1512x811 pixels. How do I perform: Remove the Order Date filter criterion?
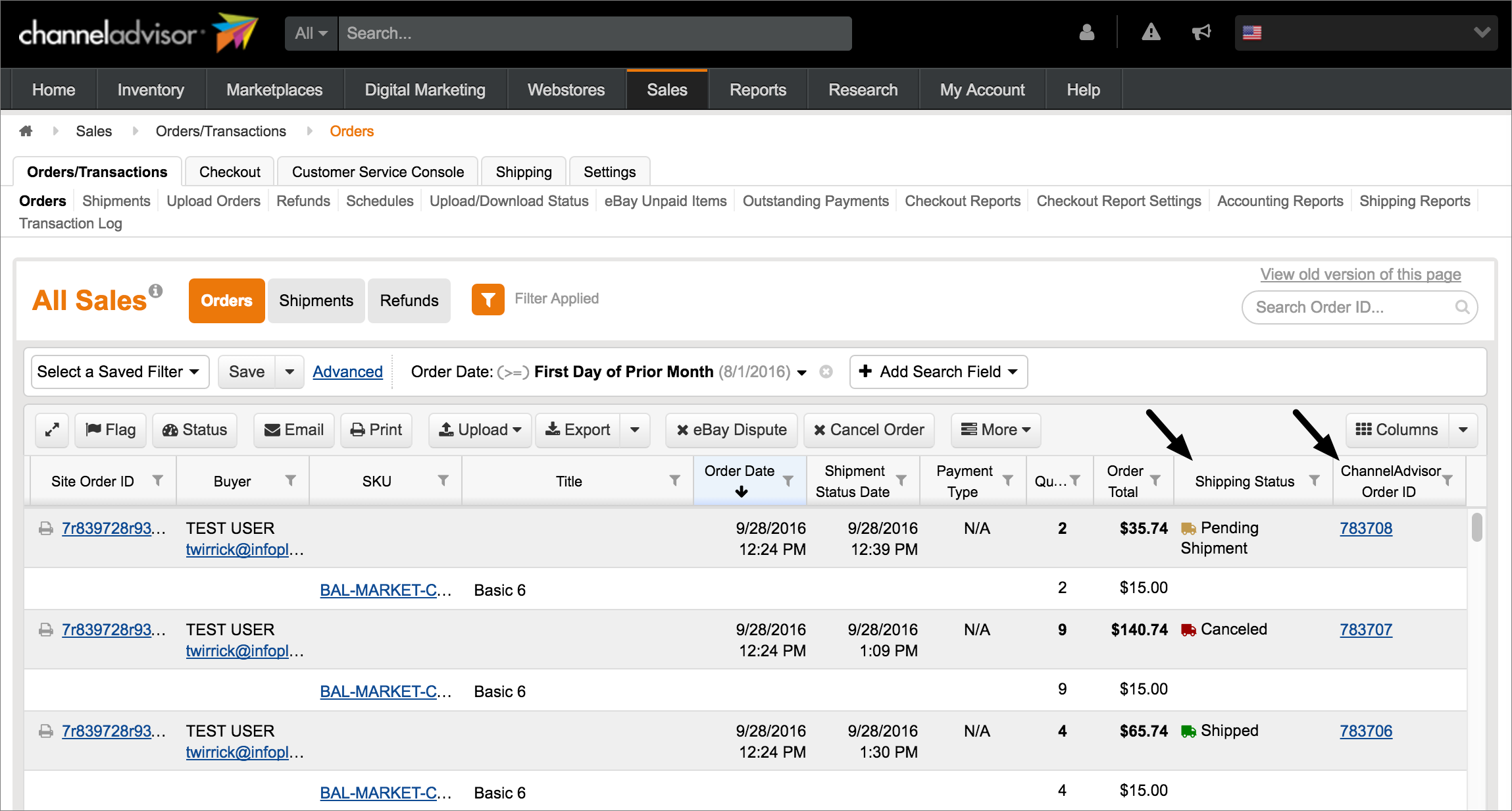(x=826, y=372)
